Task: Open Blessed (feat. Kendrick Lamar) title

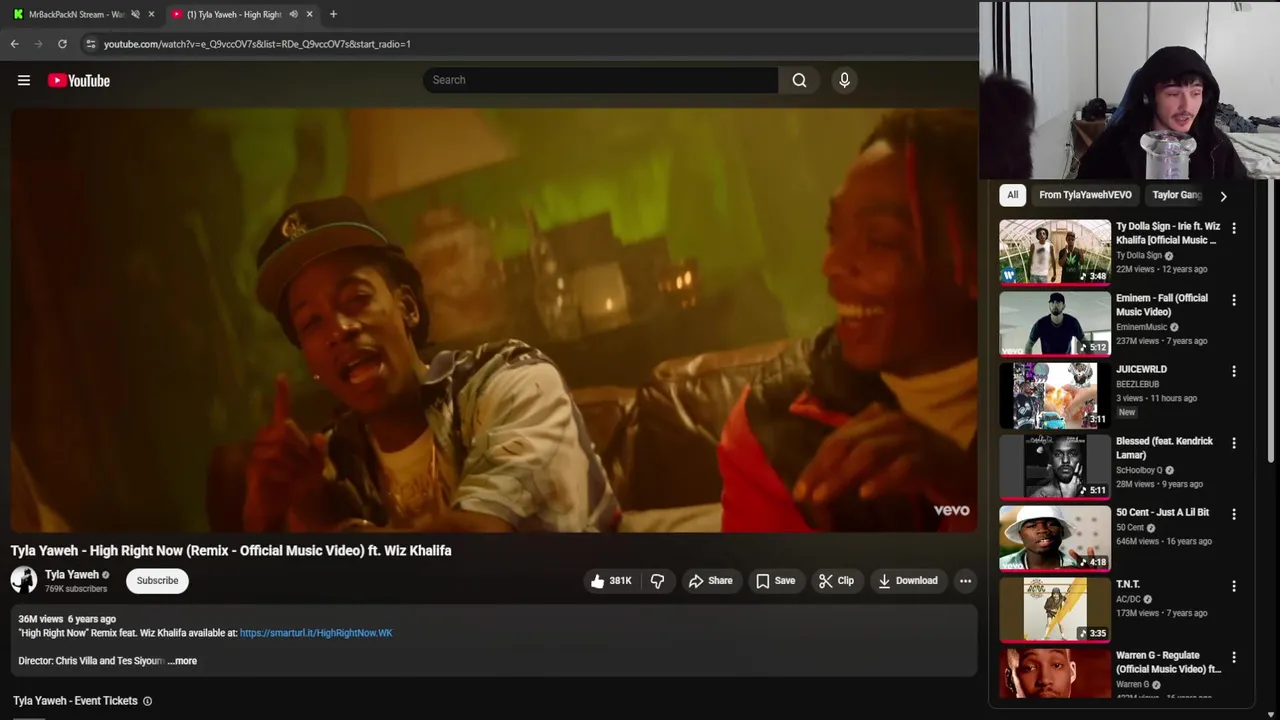Action: (x=1164, y=448)
